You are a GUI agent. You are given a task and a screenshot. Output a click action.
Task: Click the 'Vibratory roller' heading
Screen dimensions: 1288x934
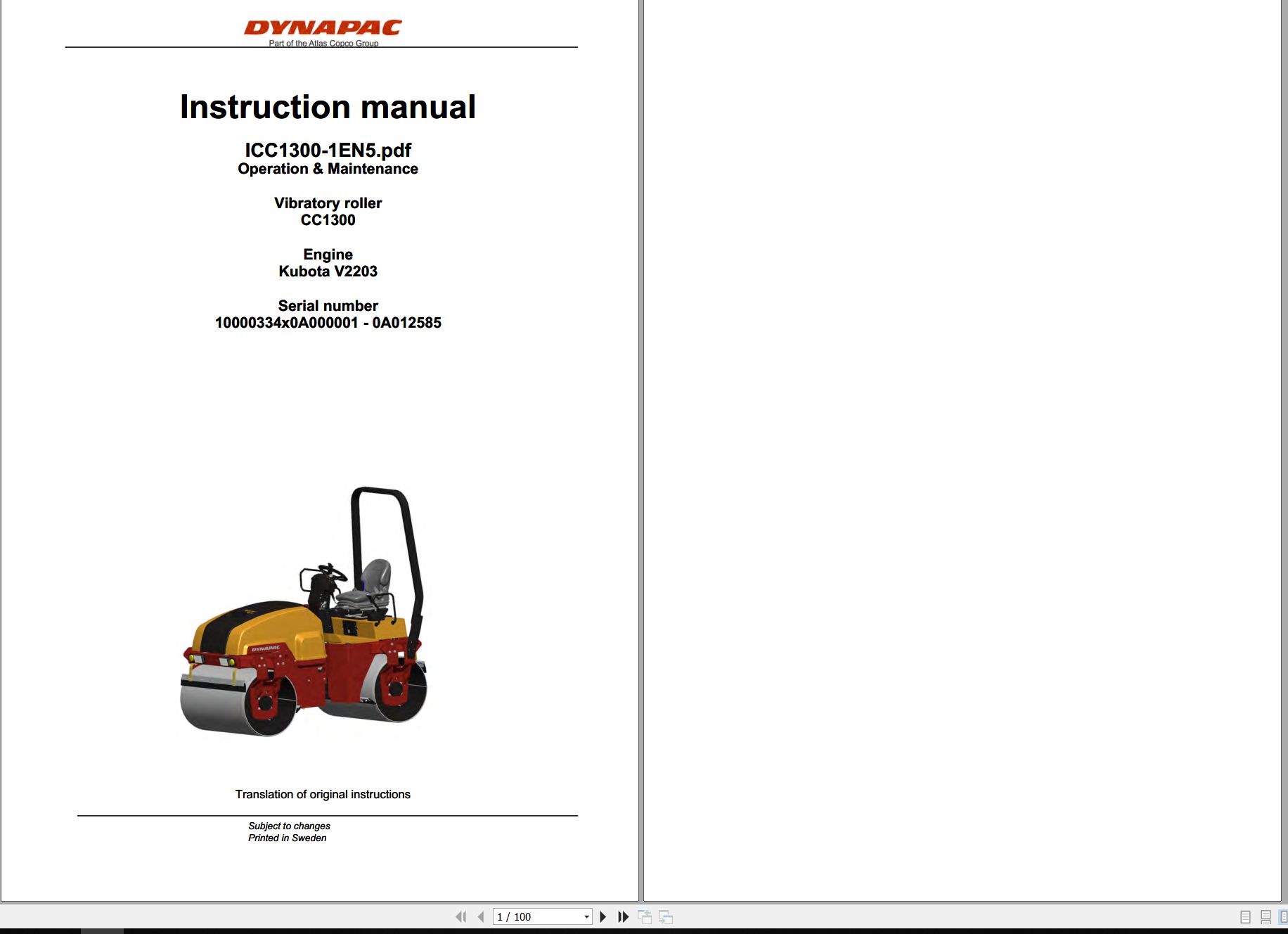[x=328, y=203]
